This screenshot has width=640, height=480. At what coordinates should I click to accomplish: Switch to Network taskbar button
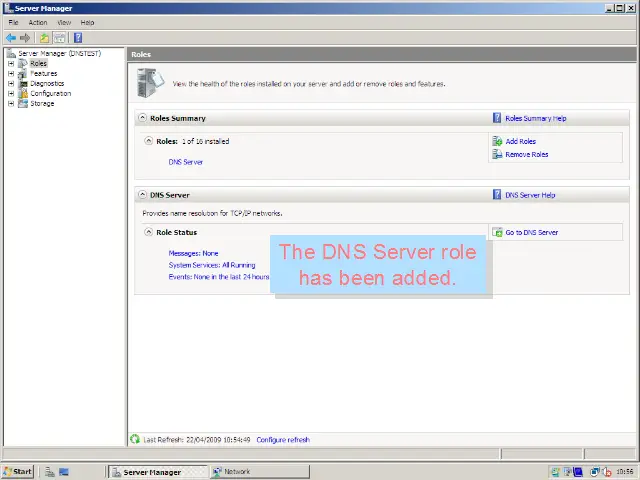[260, 472]
